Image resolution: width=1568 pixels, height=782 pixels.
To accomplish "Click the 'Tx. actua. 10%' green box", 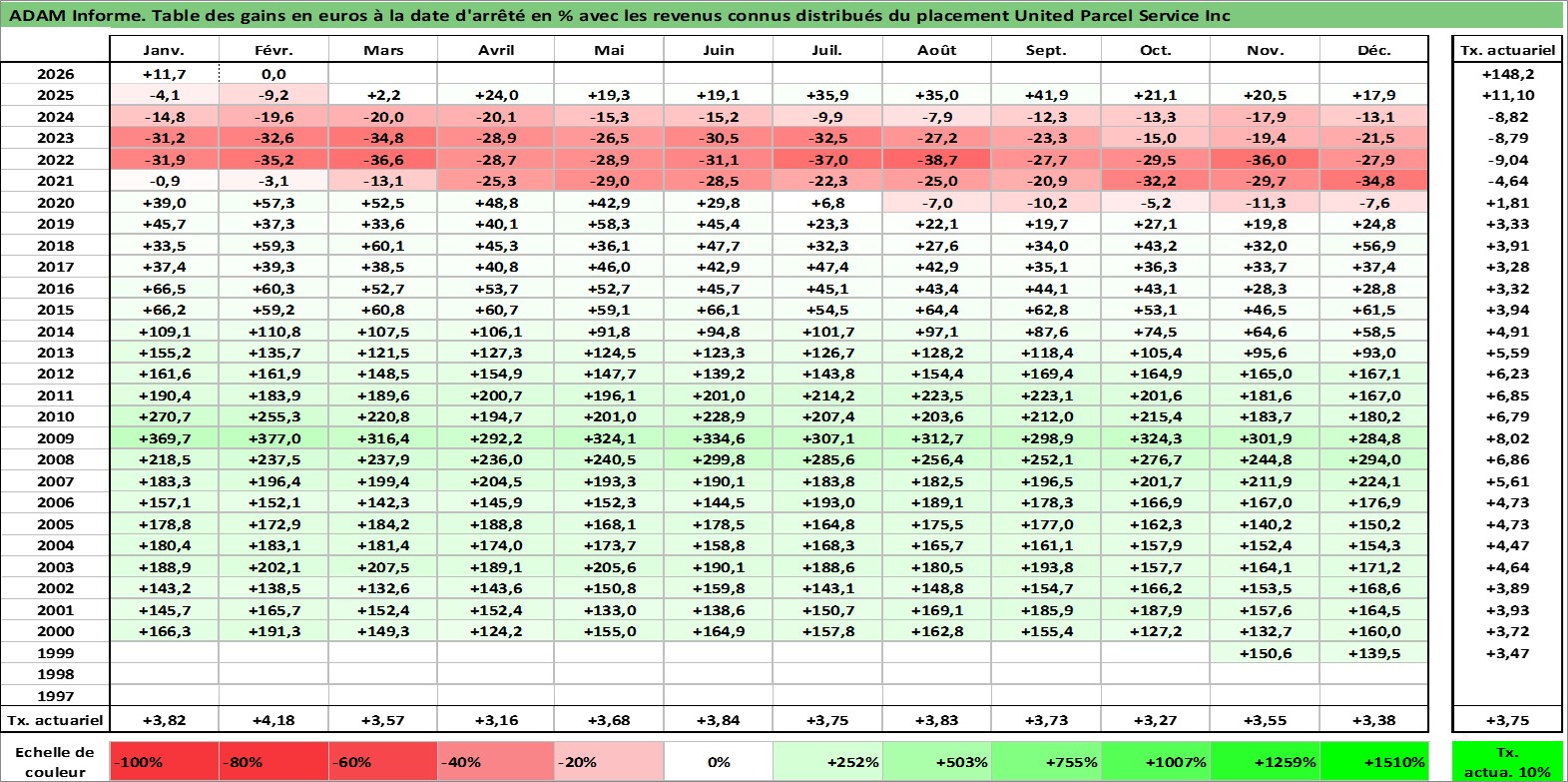I will (1507, 762).
